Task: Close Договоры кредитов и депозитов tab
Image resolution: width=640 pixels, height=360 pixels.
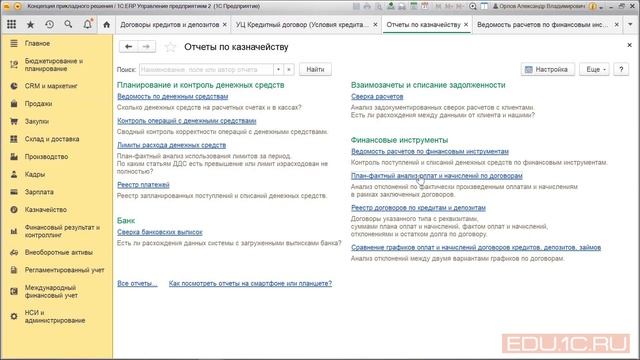Action: 224,25
